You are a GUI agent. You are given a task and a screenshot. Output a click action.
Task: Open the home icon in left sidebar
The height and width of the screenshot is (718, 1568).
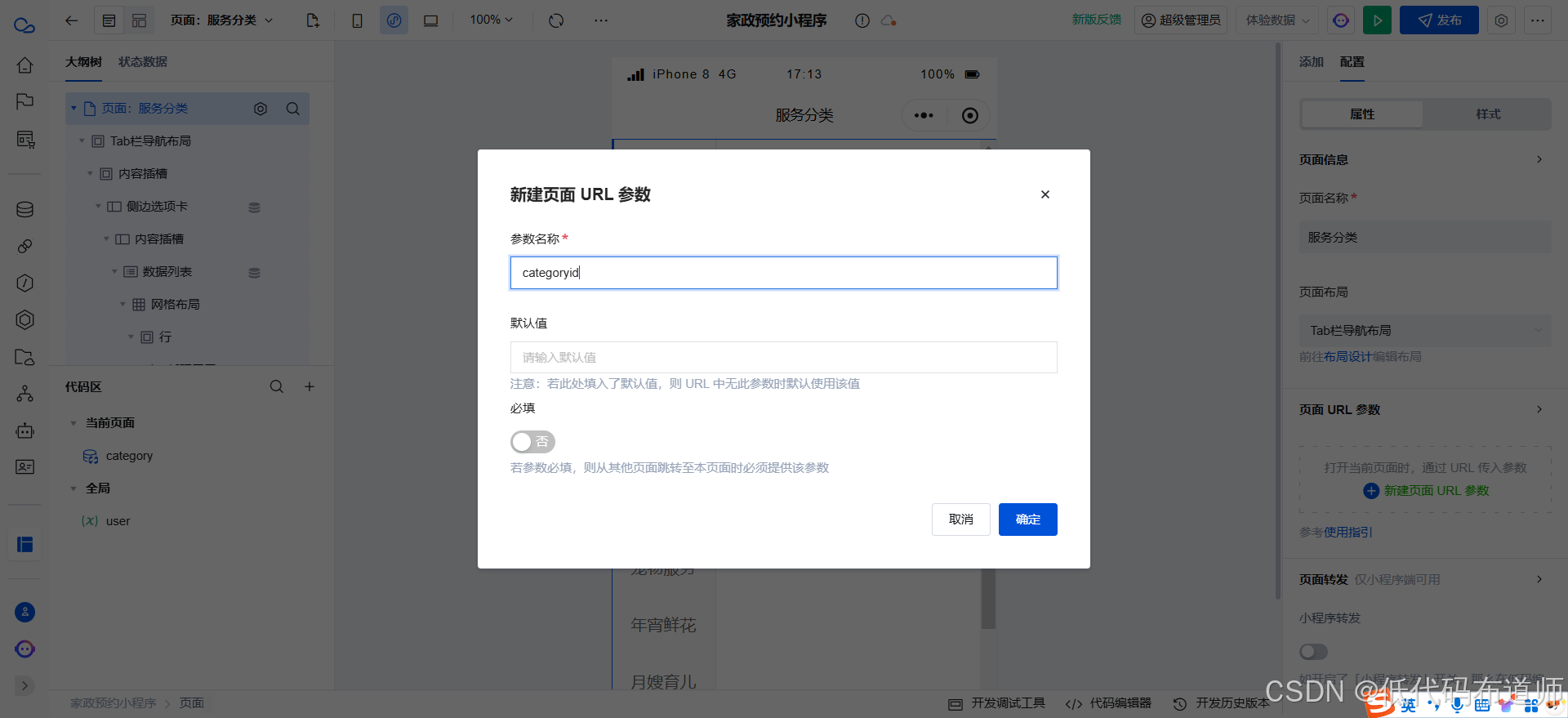[25, 65]
